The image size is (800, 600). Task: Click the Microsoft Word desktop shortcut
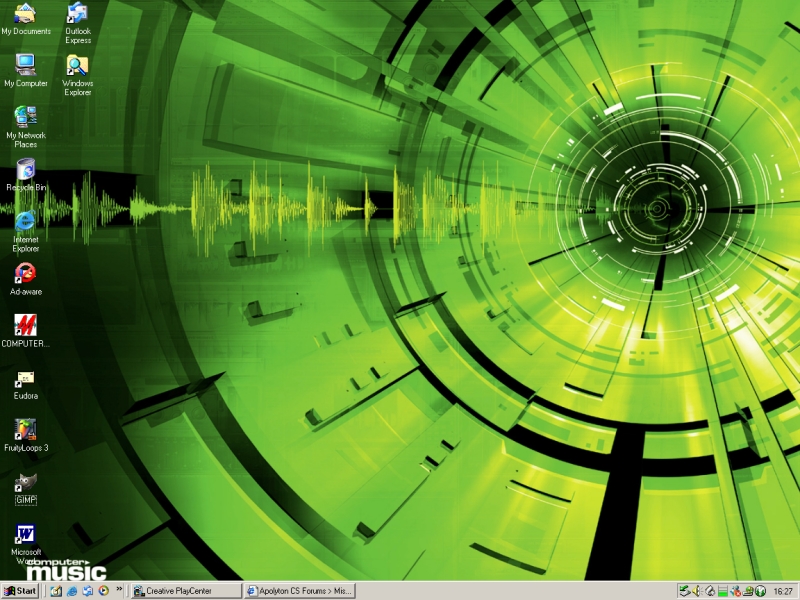point(26,534)
